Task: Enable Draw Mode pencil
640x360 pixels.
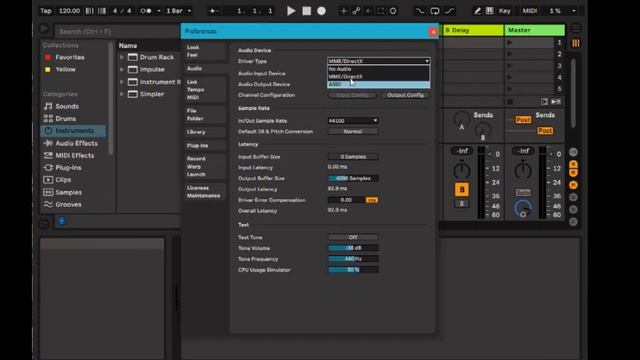Action: (477, 11)
